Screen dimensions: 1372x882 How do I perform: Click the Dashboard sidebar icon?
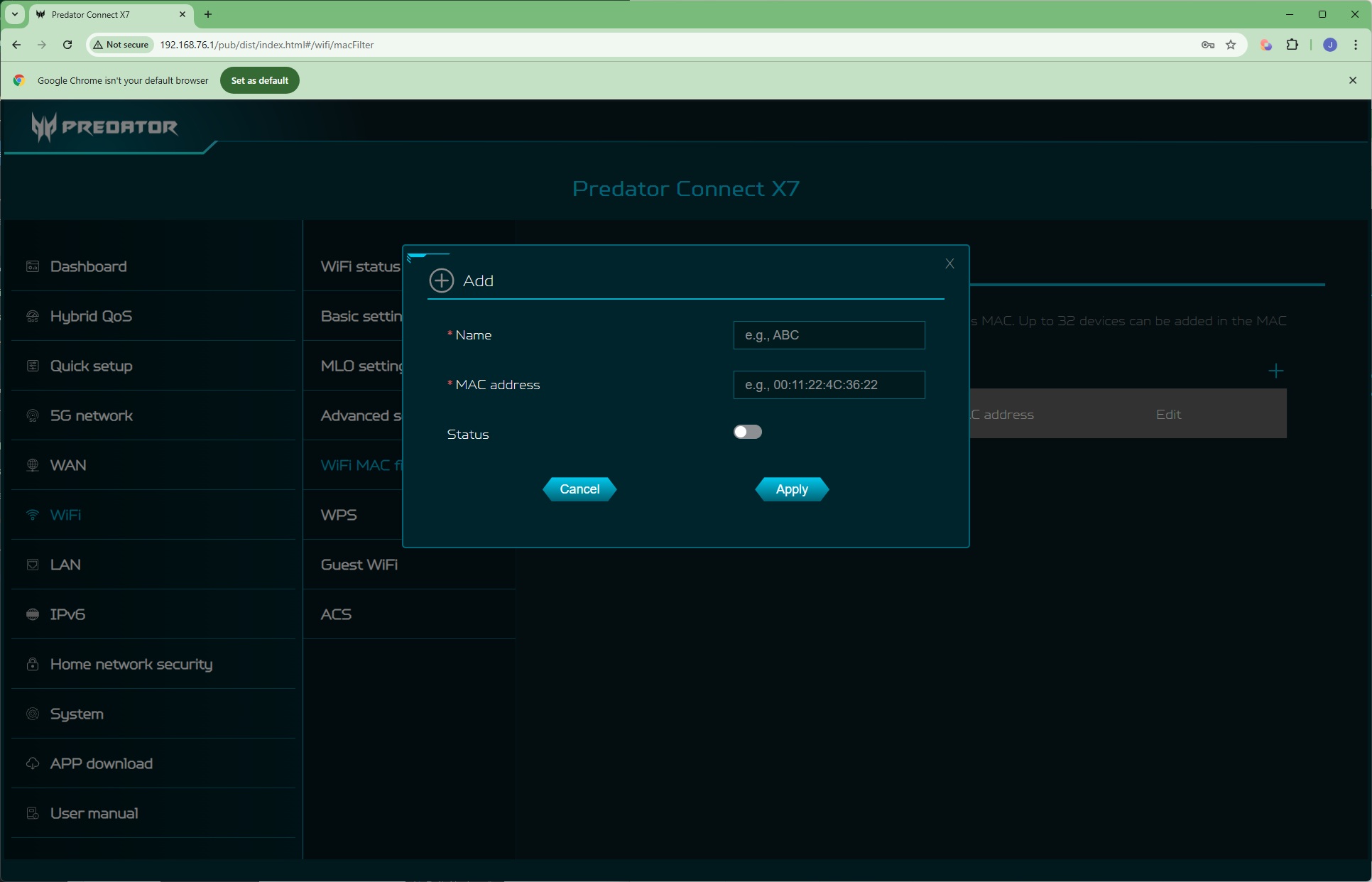[33, 266]
